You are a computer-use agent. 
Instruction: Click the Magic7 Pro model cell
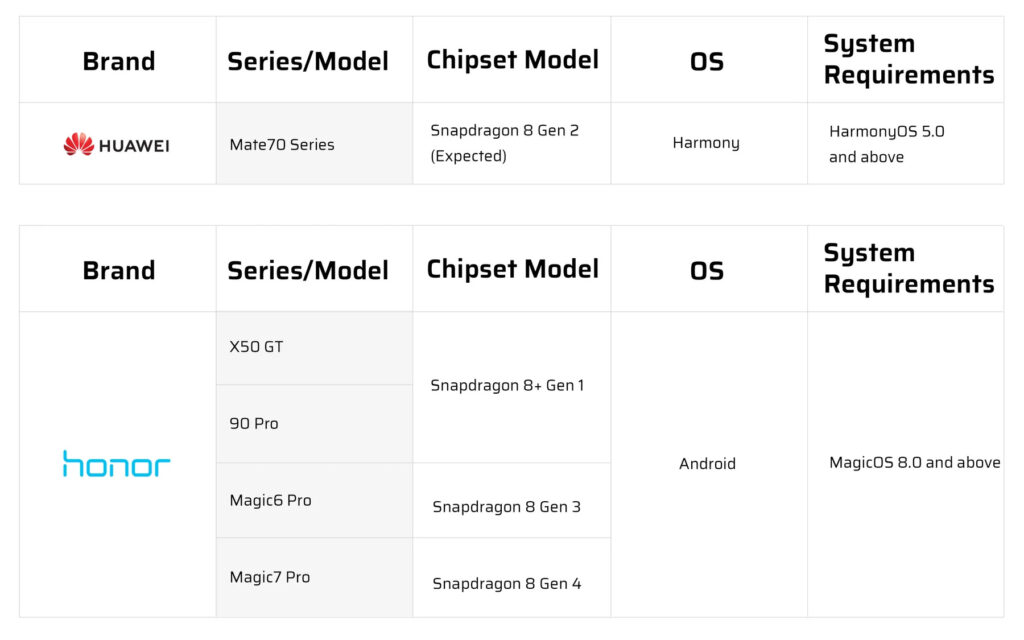pyautogui.click(x=270, y=577)
